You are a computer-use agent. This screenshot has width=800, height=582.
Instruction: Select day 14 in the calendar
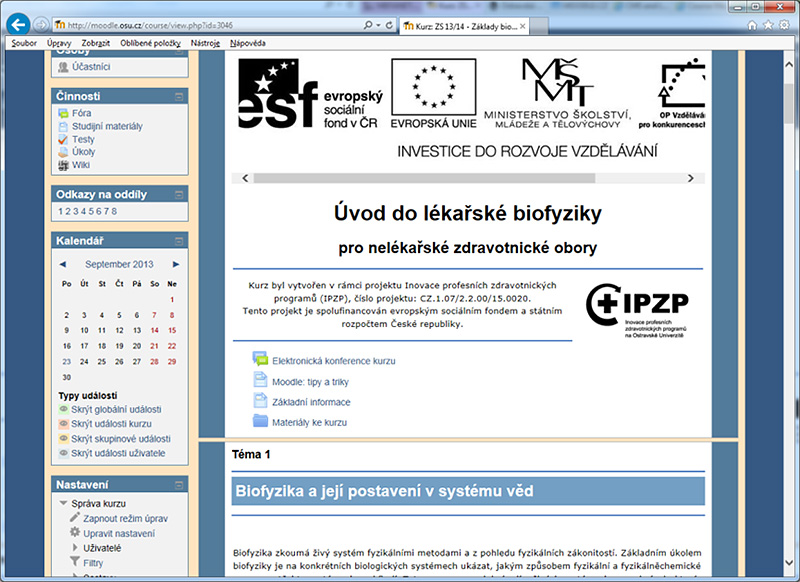pyautogui.click(x=154, y=331)
